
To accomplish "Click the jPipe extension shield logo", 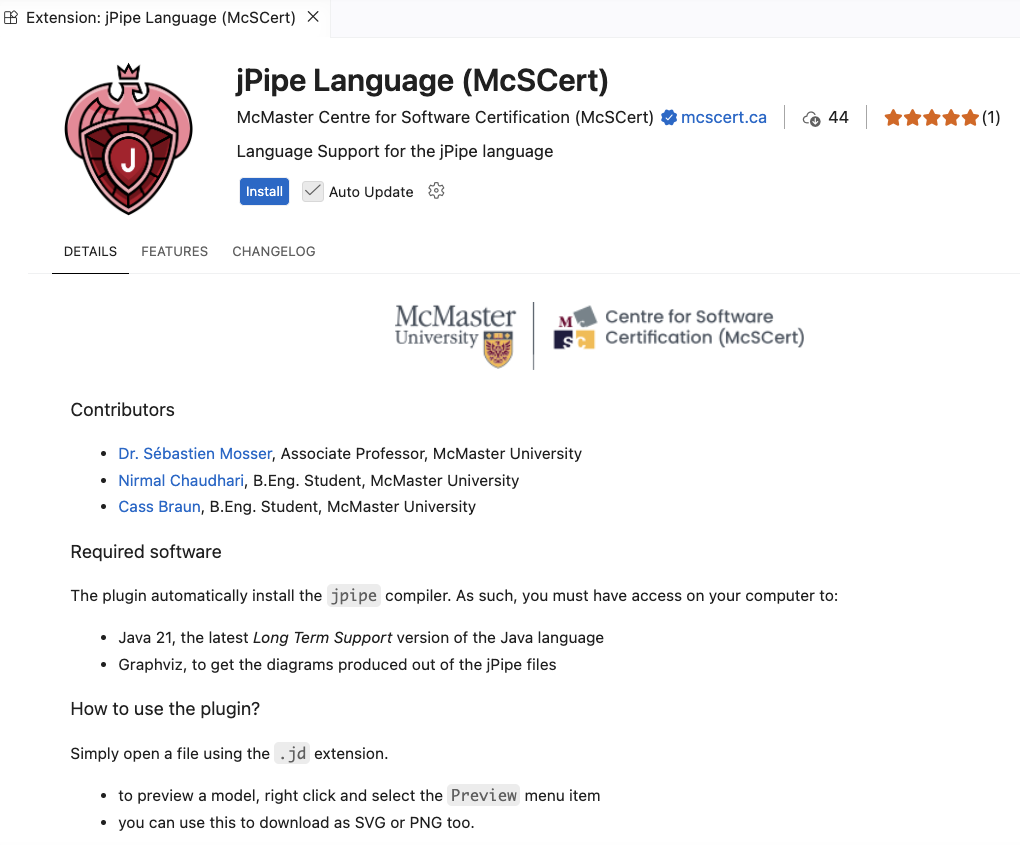I will pyautogui.click(x=128, y=139).
